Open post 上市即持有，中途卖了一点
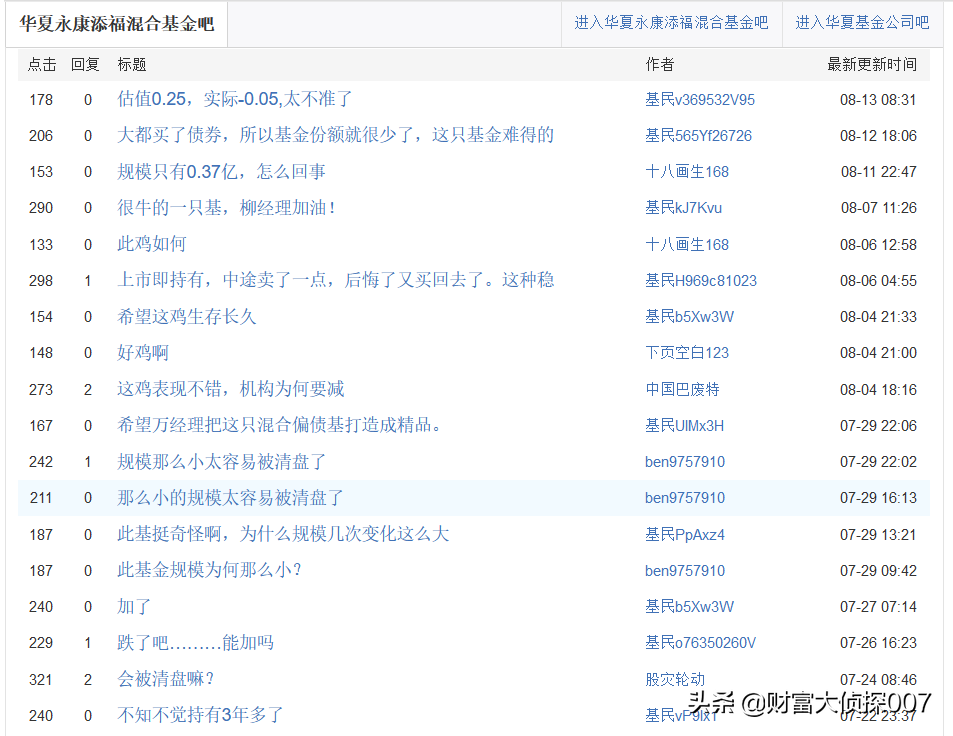The width and height of the screenshot is (953, 736). pyautogui.click(x=335, y=280)
